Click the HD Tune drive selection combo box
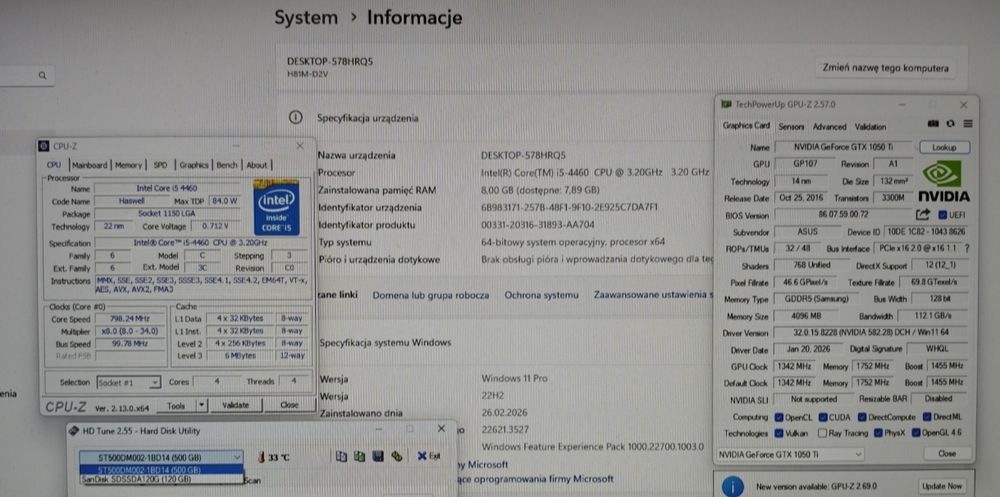This screenshot has width=1000, height=497. [161, 457]
